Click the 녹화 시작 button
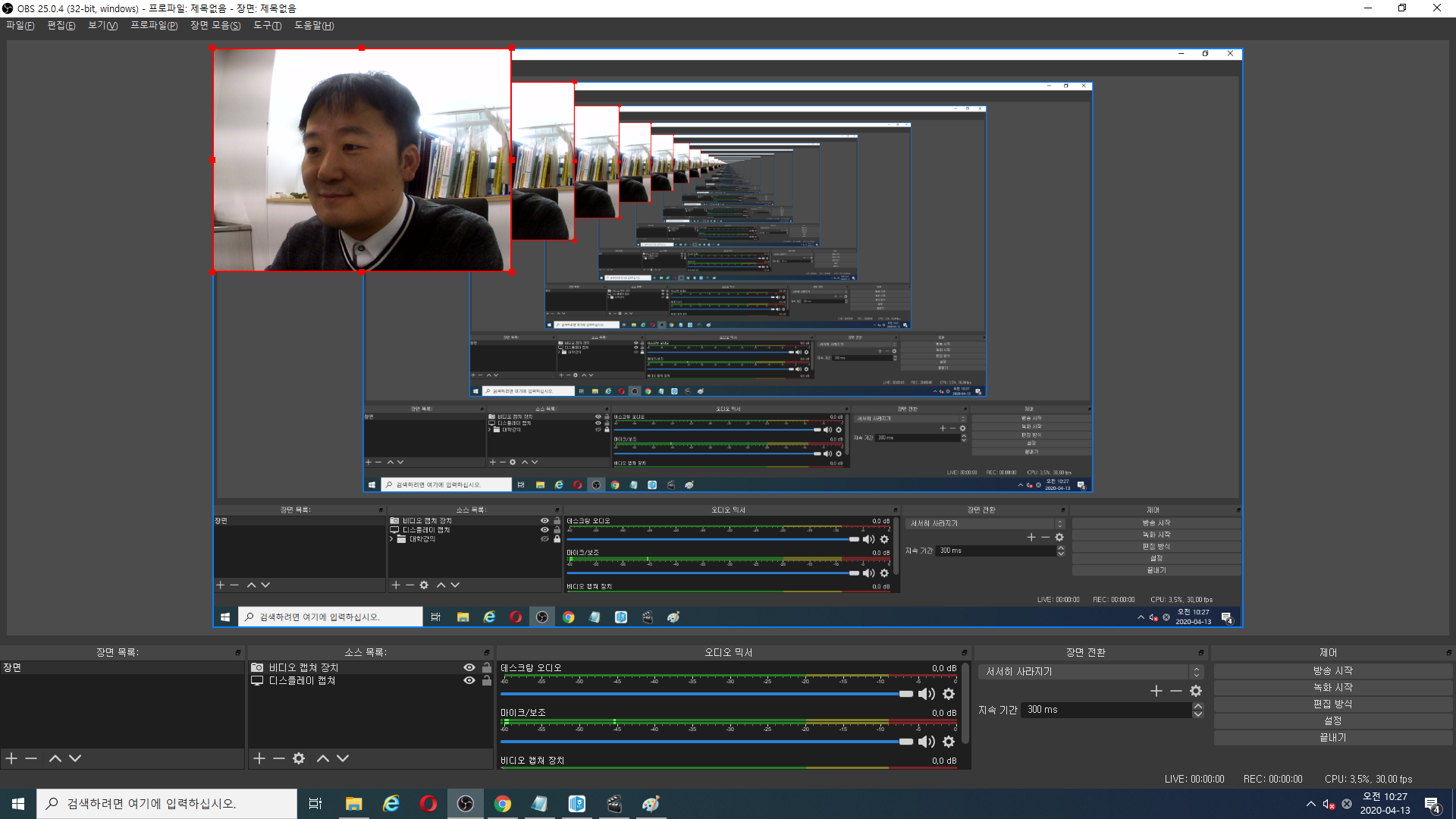 (1332, 688)
